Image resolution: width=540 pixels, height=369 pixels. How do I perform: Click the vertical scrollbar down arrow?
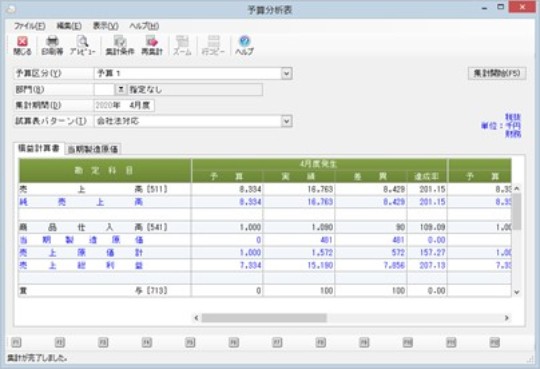pyautogui.click(x=516, y=292)
